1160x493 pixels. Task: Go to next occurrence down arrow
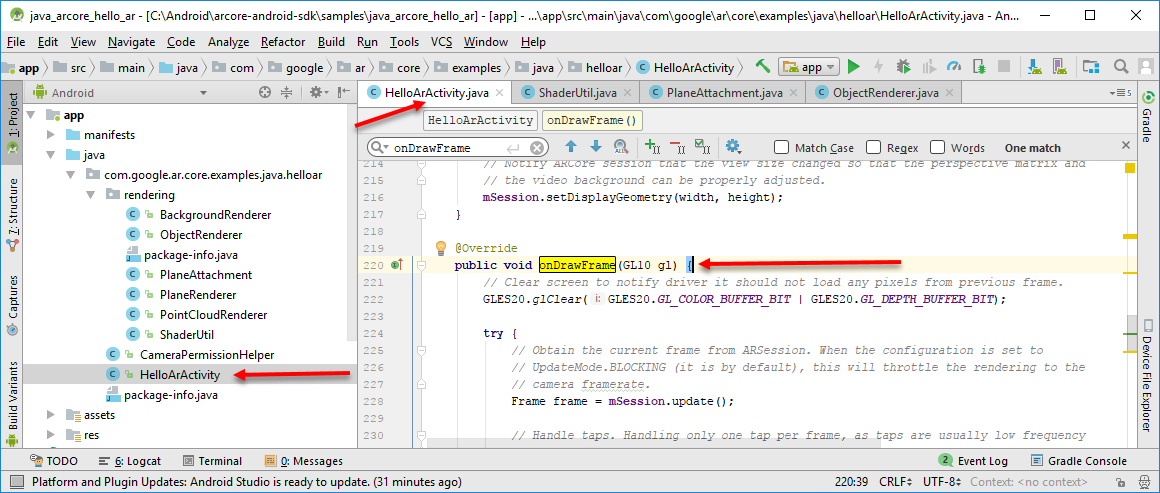[x=596, y=147]
